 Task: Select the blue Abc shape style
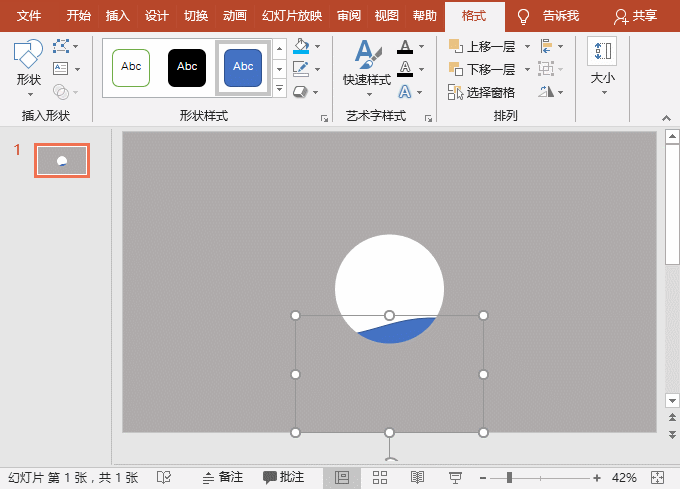point(243,67)
